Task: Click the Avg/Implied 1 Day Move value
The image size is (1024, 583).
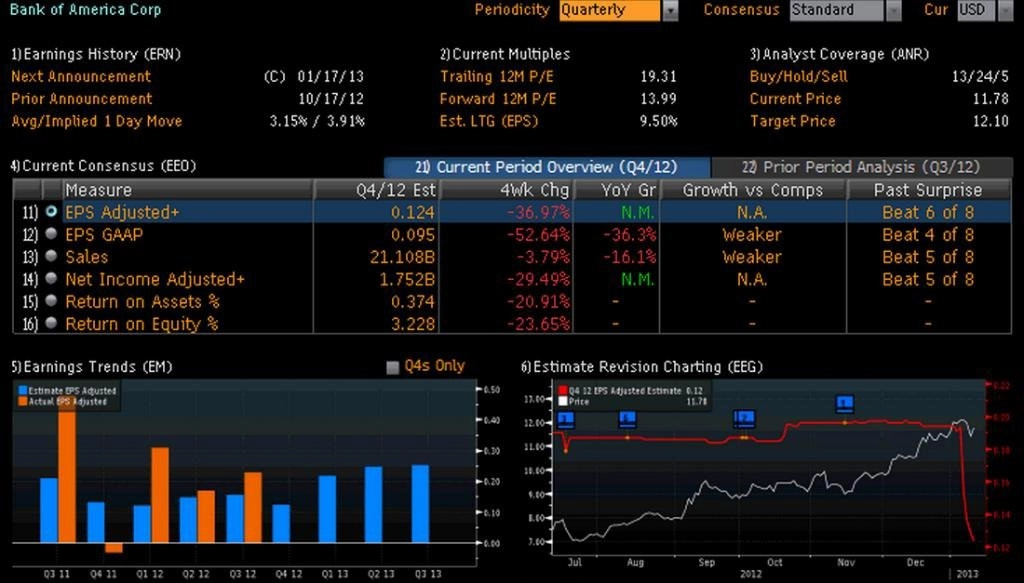Action: [x=317, y=121]
